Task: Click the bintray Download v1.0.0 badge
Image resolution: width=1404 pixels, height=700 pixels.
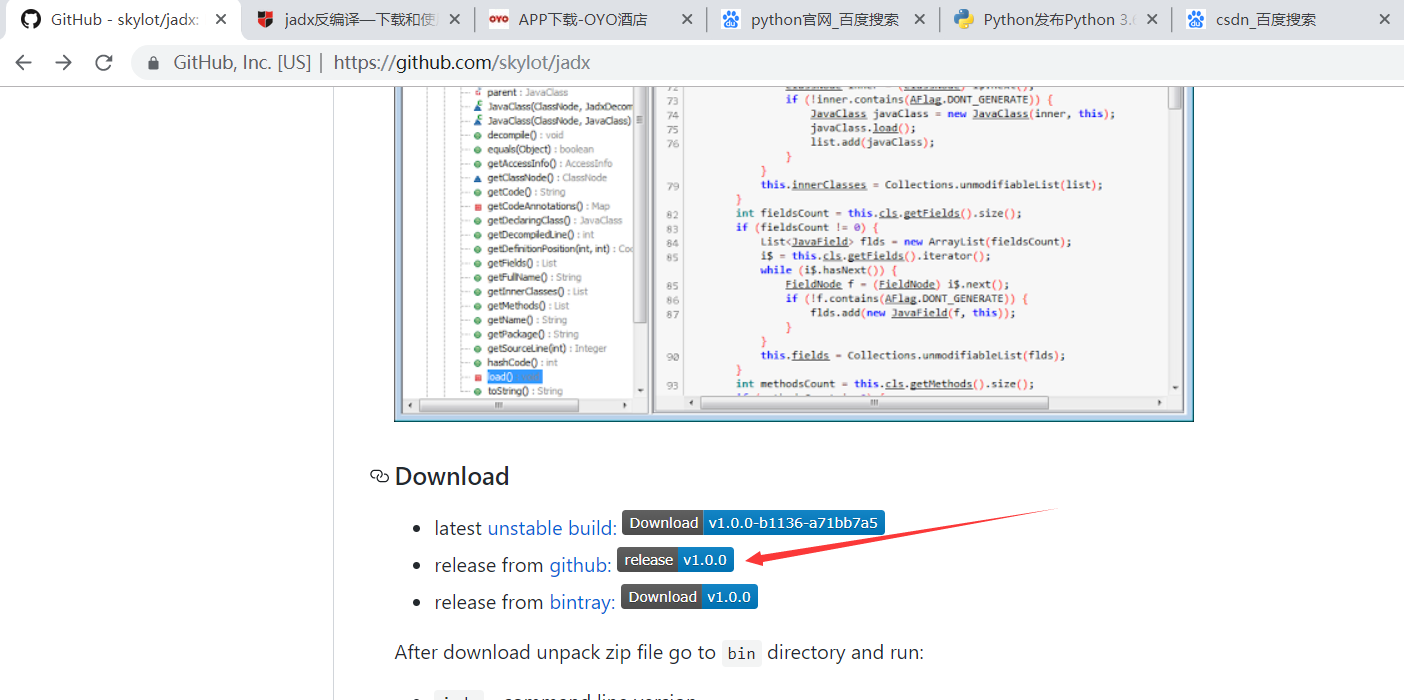Action: 689,597
